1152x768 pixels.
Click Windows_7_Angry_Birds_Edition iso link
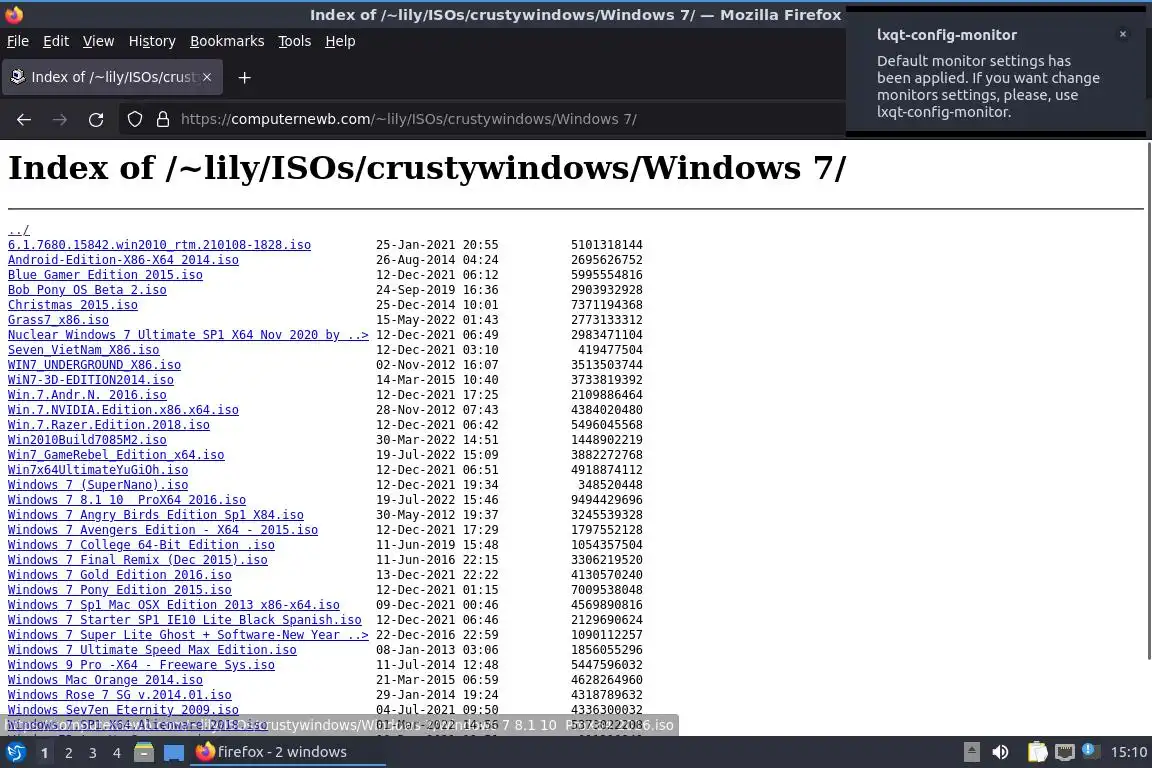coord(156,514)
